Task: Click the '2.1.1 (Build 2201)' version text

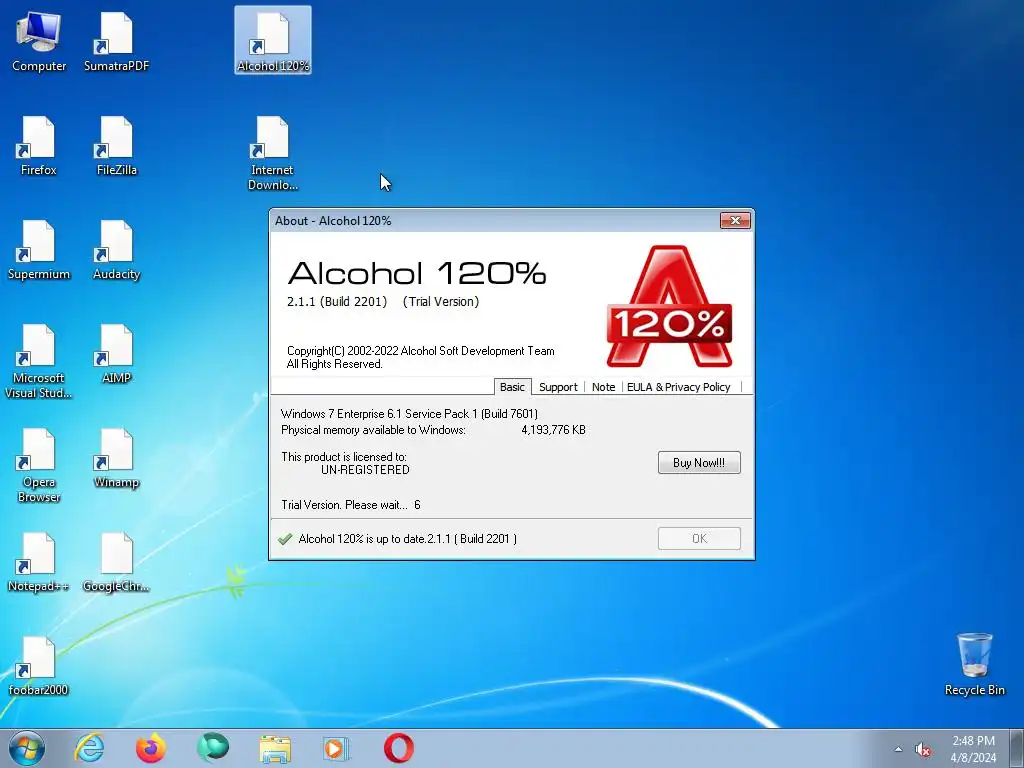Action: 337,301
